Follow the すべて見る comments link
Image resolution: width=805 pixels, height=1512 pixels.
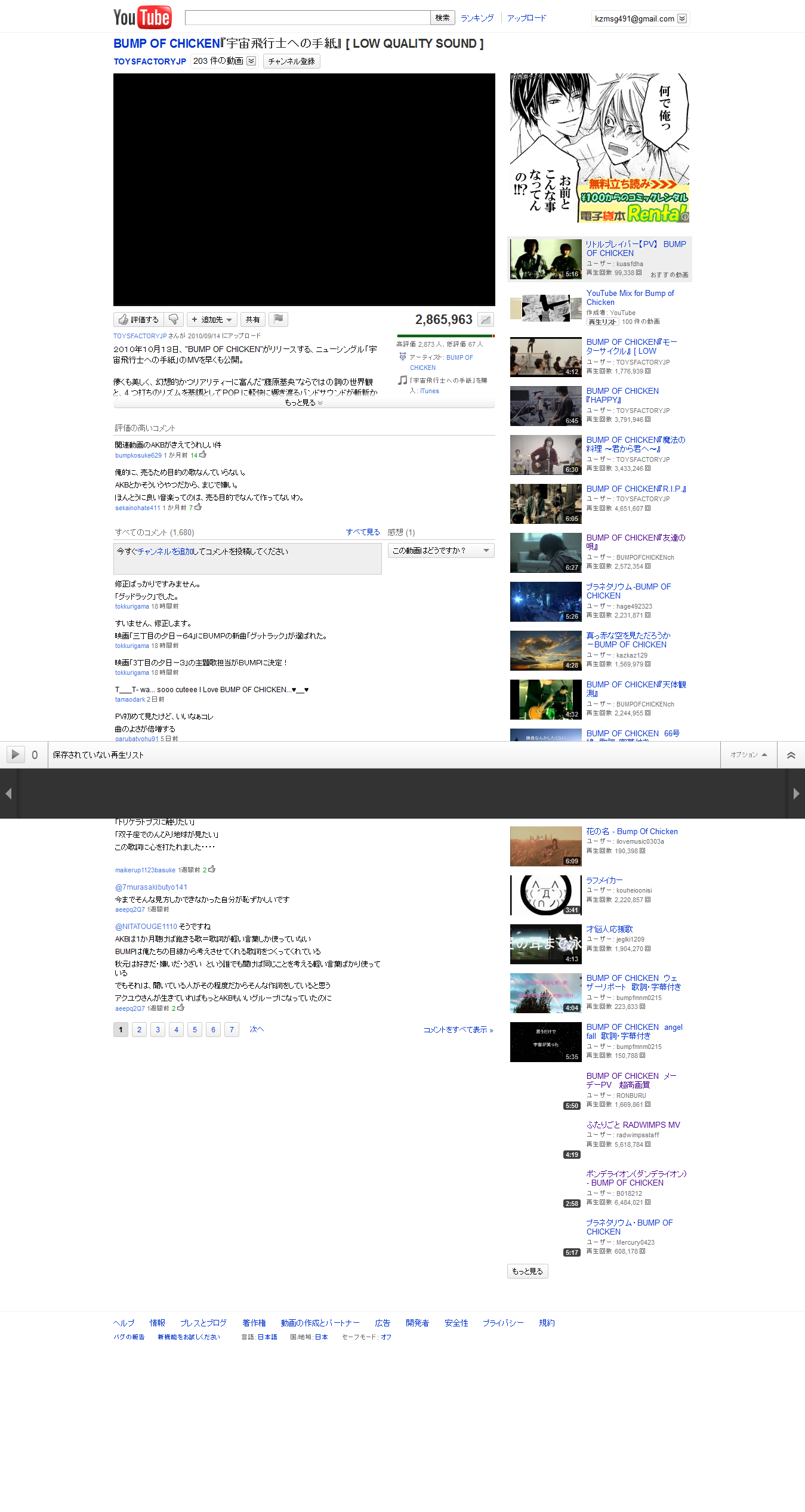point(363,532)
